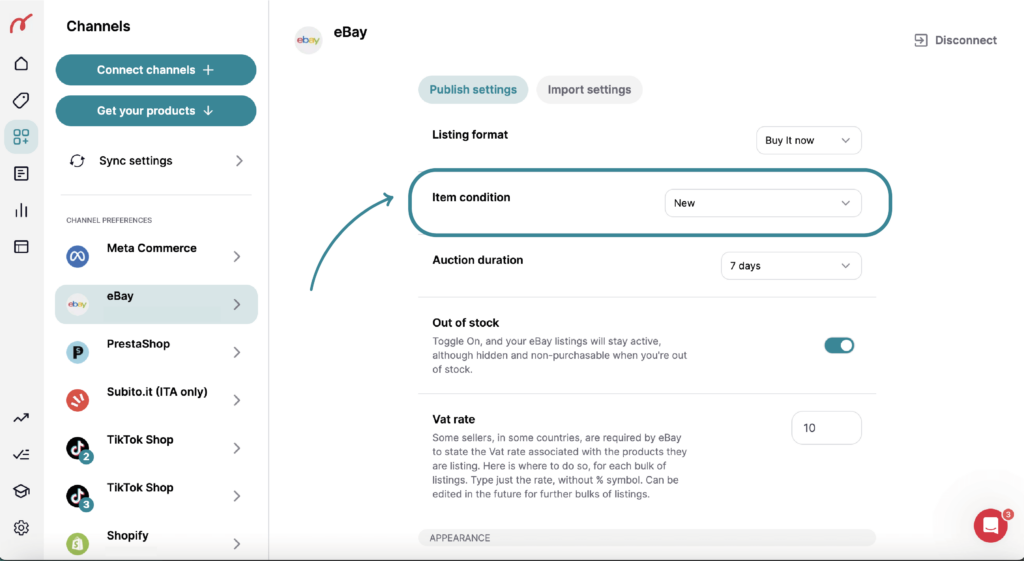Click the trending arrow icon in sidebar

[21, 418]
